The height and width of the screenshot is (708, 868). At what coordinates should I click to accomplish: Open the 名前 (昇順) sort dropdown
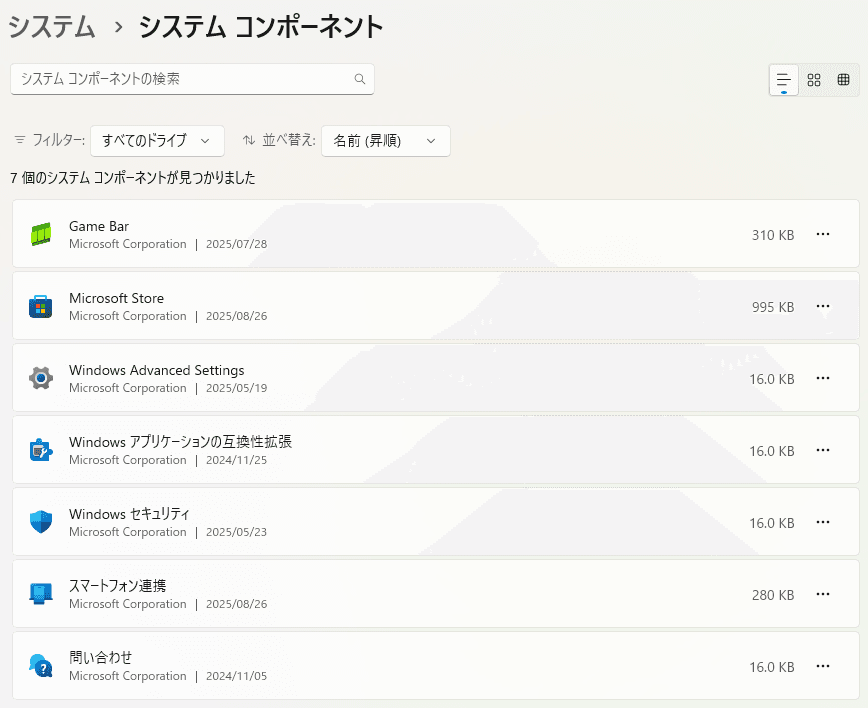click(x=386, y=141)
